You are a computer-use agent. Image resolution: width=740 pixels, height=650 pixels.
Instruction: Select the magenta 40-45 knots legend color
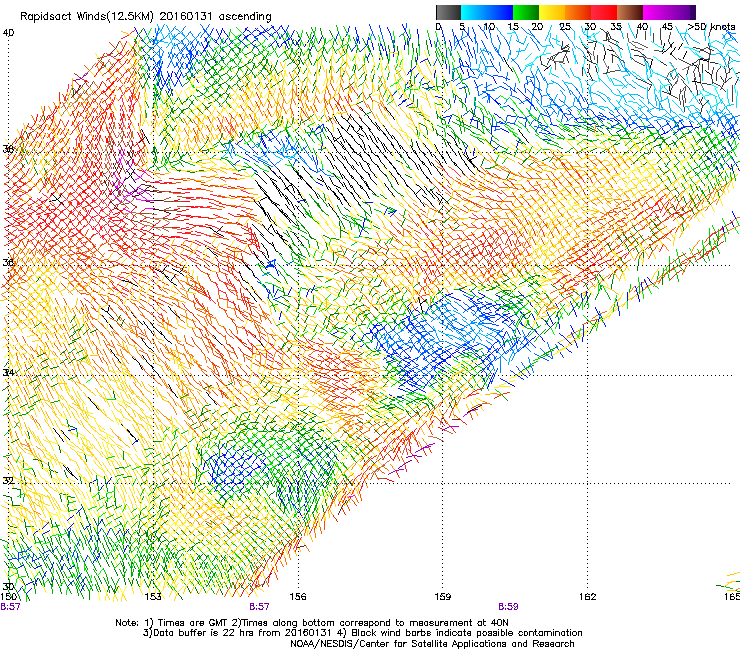[656, 12]
